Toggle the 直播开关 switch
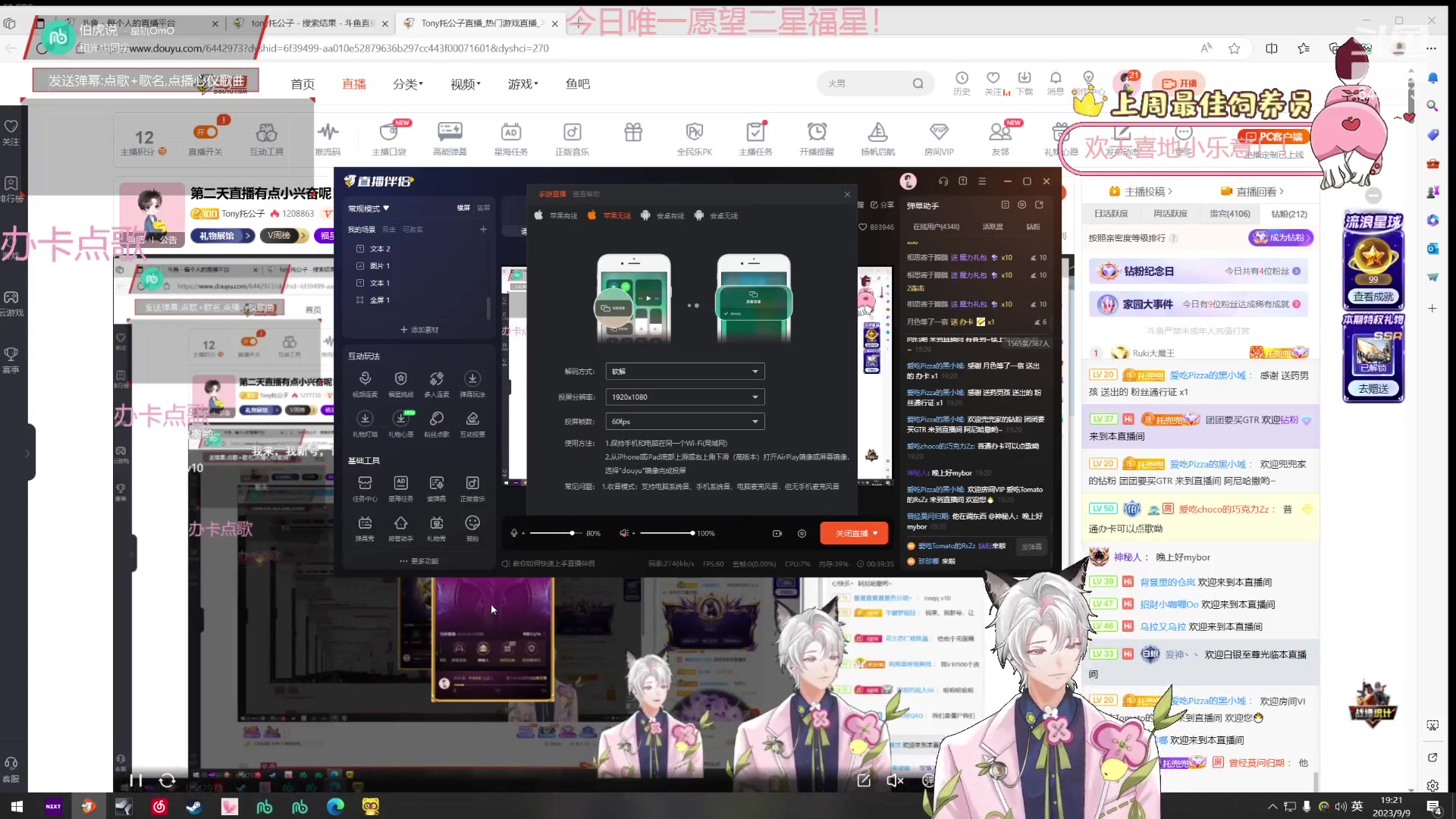The height and width of the screenshot is (819, 1456). [x=206, y=132]
